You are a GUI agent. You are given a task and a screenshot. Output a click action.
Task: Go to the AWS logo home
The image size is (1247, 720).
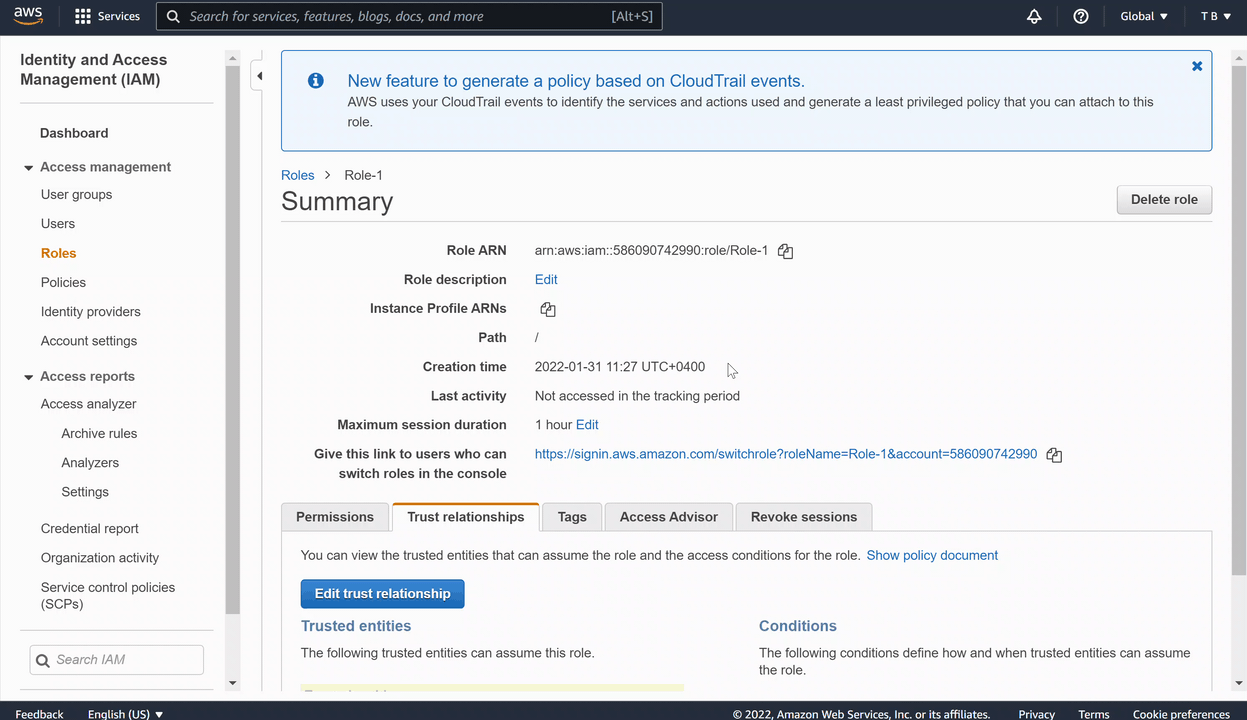(28, 16)
